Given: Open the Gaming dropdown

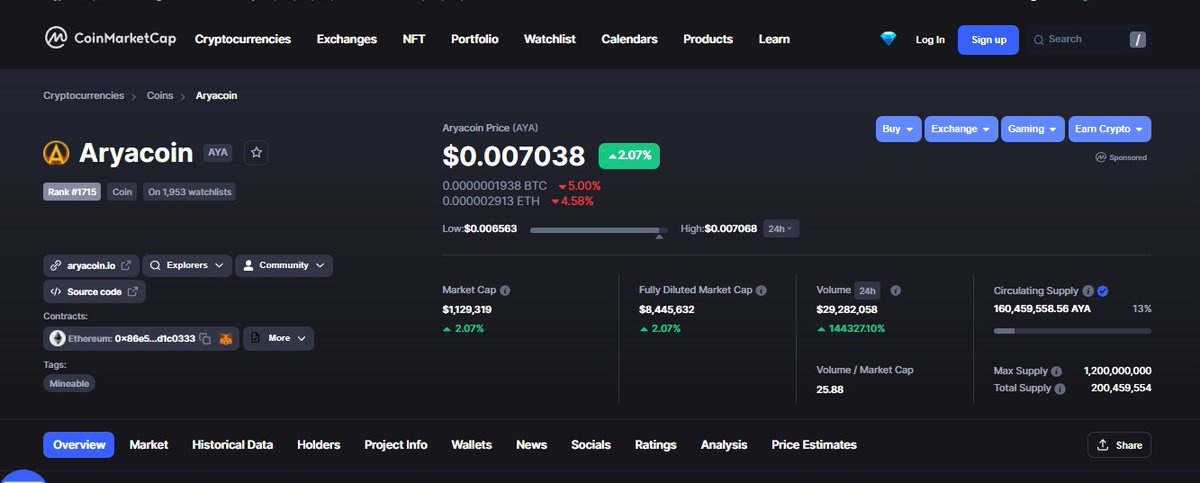Looking at the screenshot, I should click(1033, 129).
